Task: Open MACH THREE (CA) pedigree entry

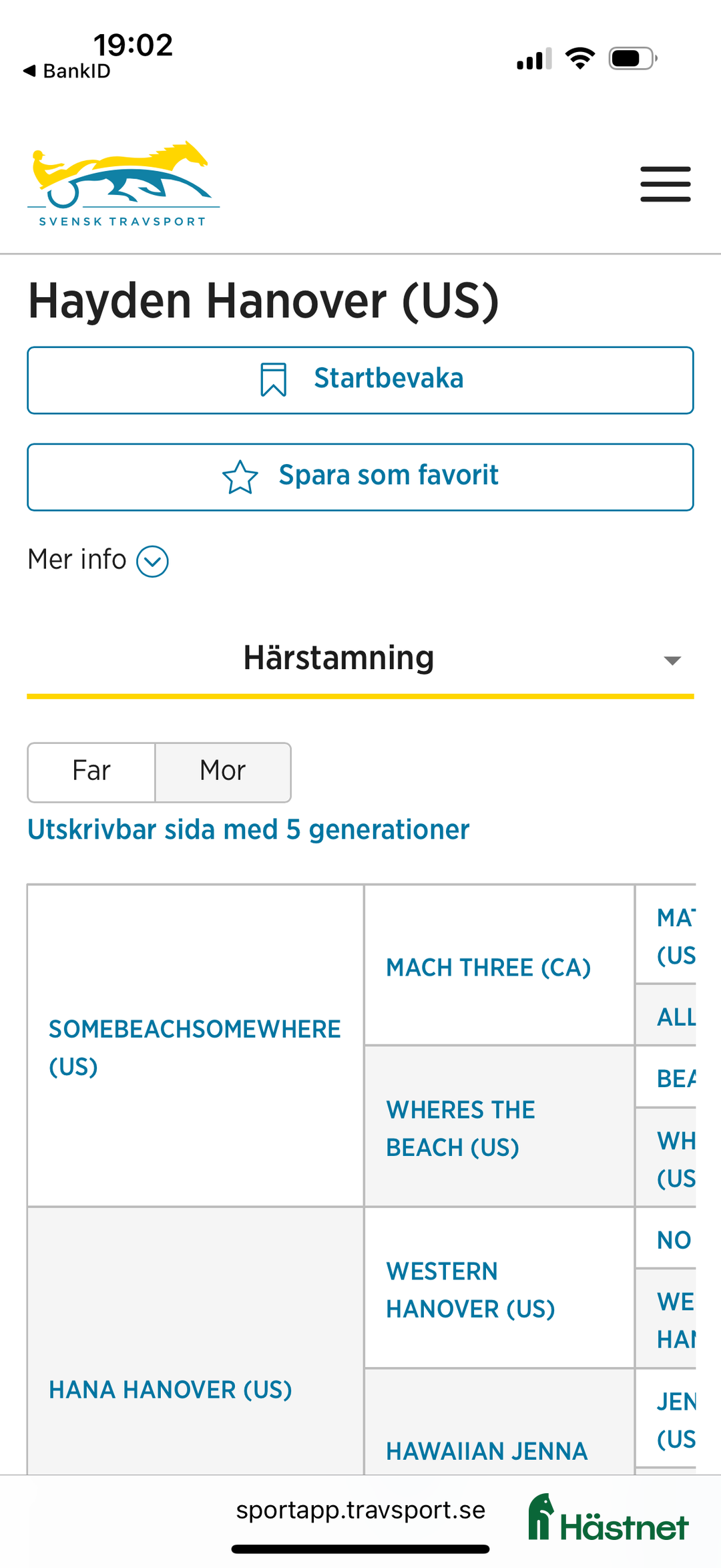Action: coord(489,966)
